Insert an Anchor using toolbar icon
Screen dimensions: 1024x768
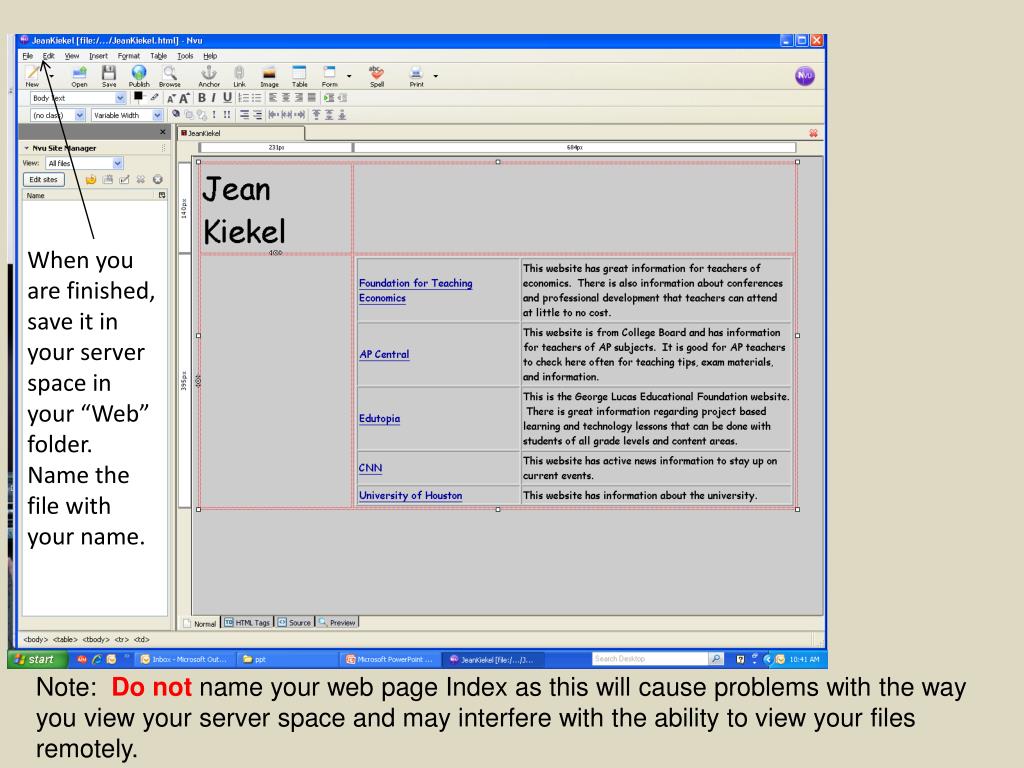click(x=209, y=76)
